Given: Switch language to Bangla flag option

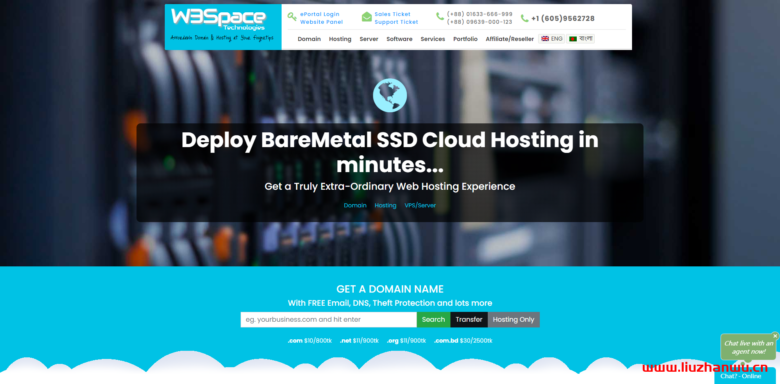Looking at the screenshot, I should pyautogui.click(x=581, y=39).
